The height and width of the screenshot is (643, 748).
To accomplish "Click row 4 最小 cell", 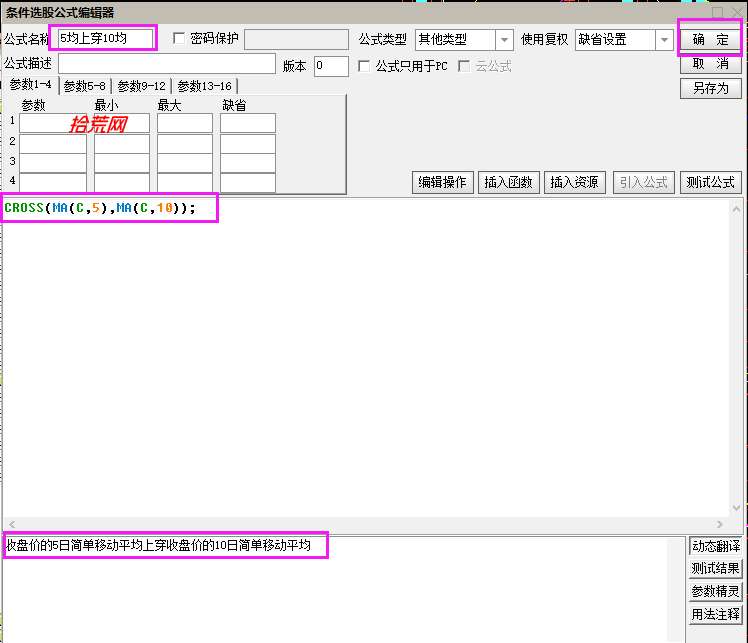I will click(122, 183).
